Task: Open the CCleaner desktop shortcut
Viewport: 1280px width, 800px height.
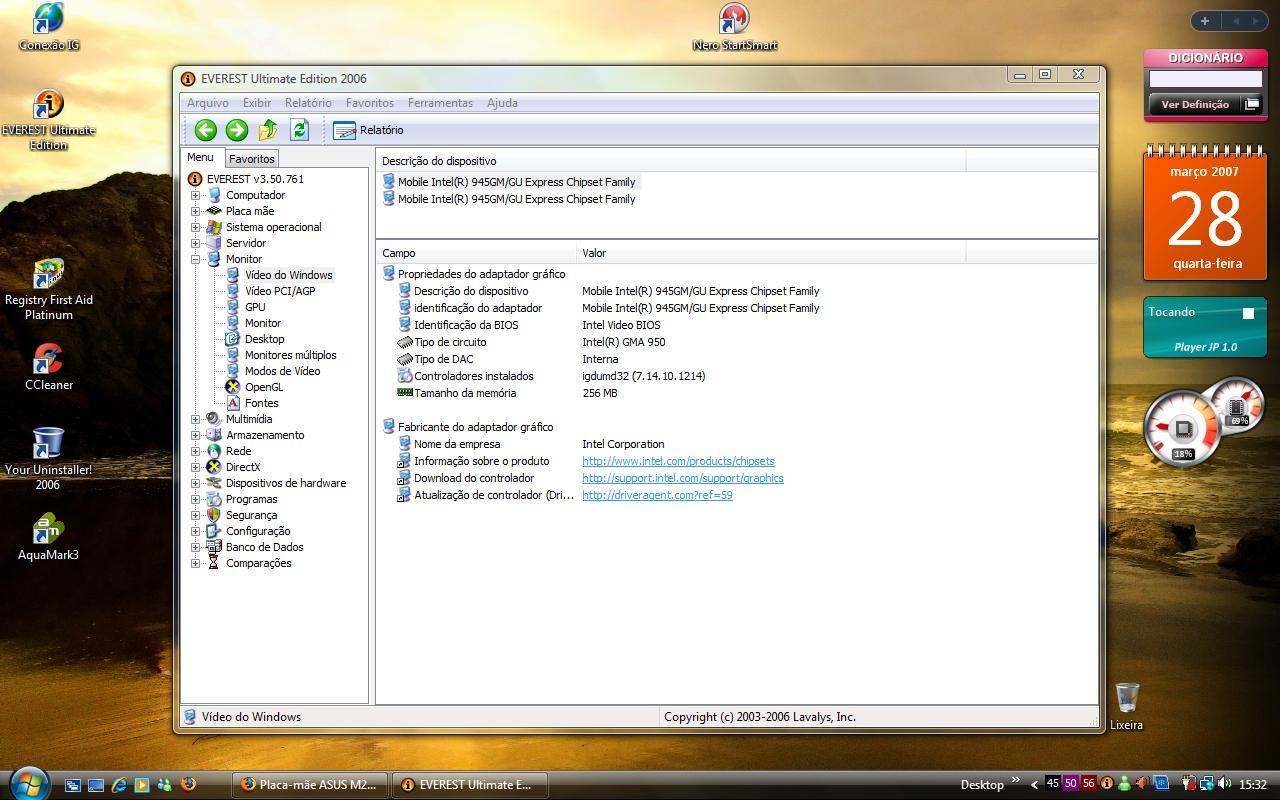Action: tap(48, 367)
